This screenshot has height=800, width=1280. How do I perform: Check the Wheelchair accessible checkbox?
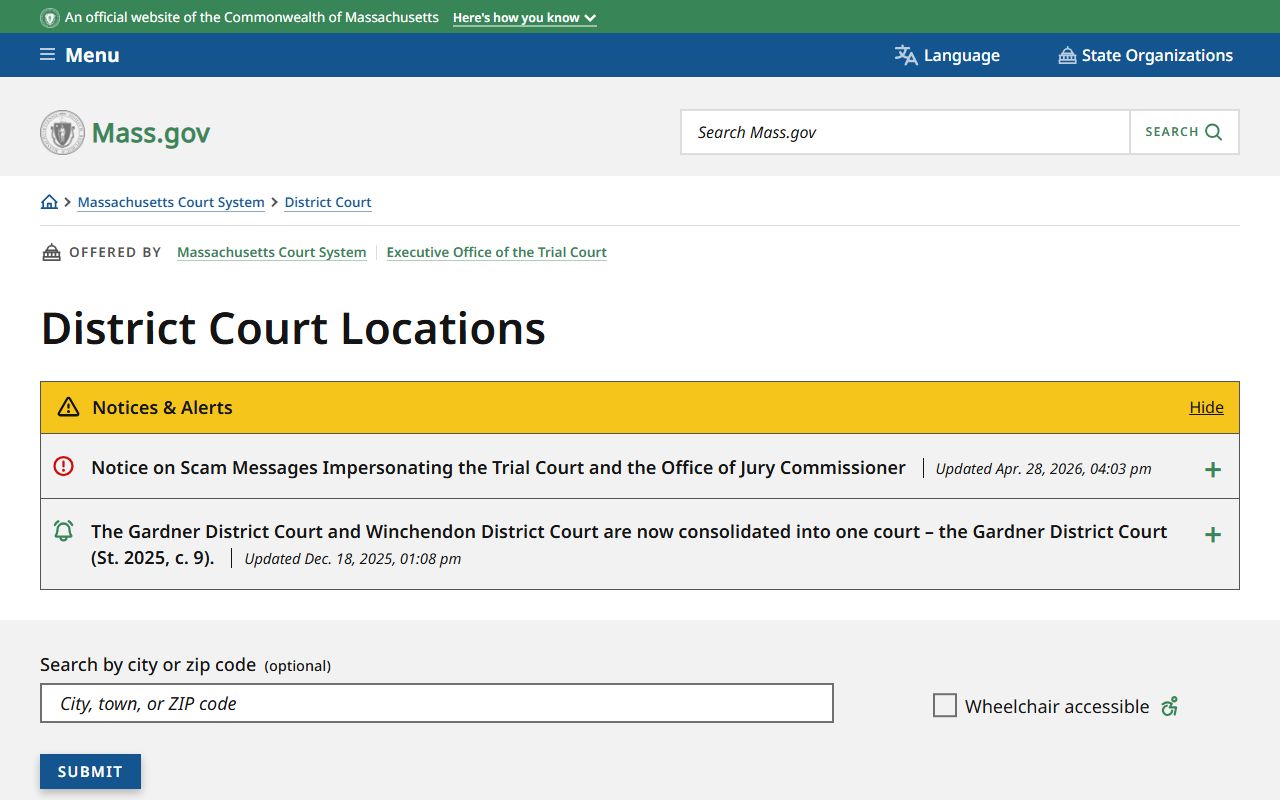(x=945, y=705)
